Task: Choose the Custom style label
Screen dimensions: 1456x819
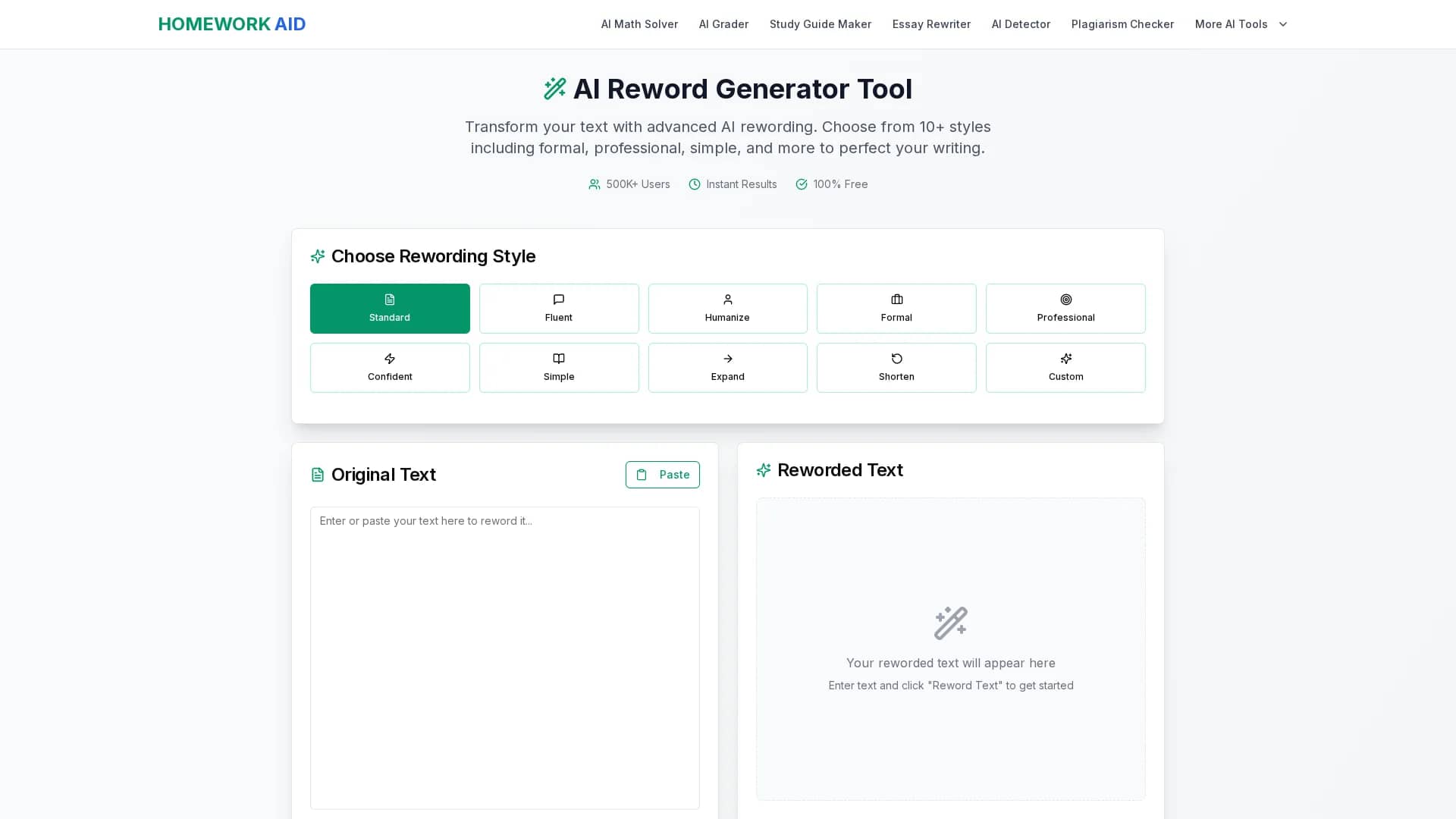Action: pos(1066,377)
